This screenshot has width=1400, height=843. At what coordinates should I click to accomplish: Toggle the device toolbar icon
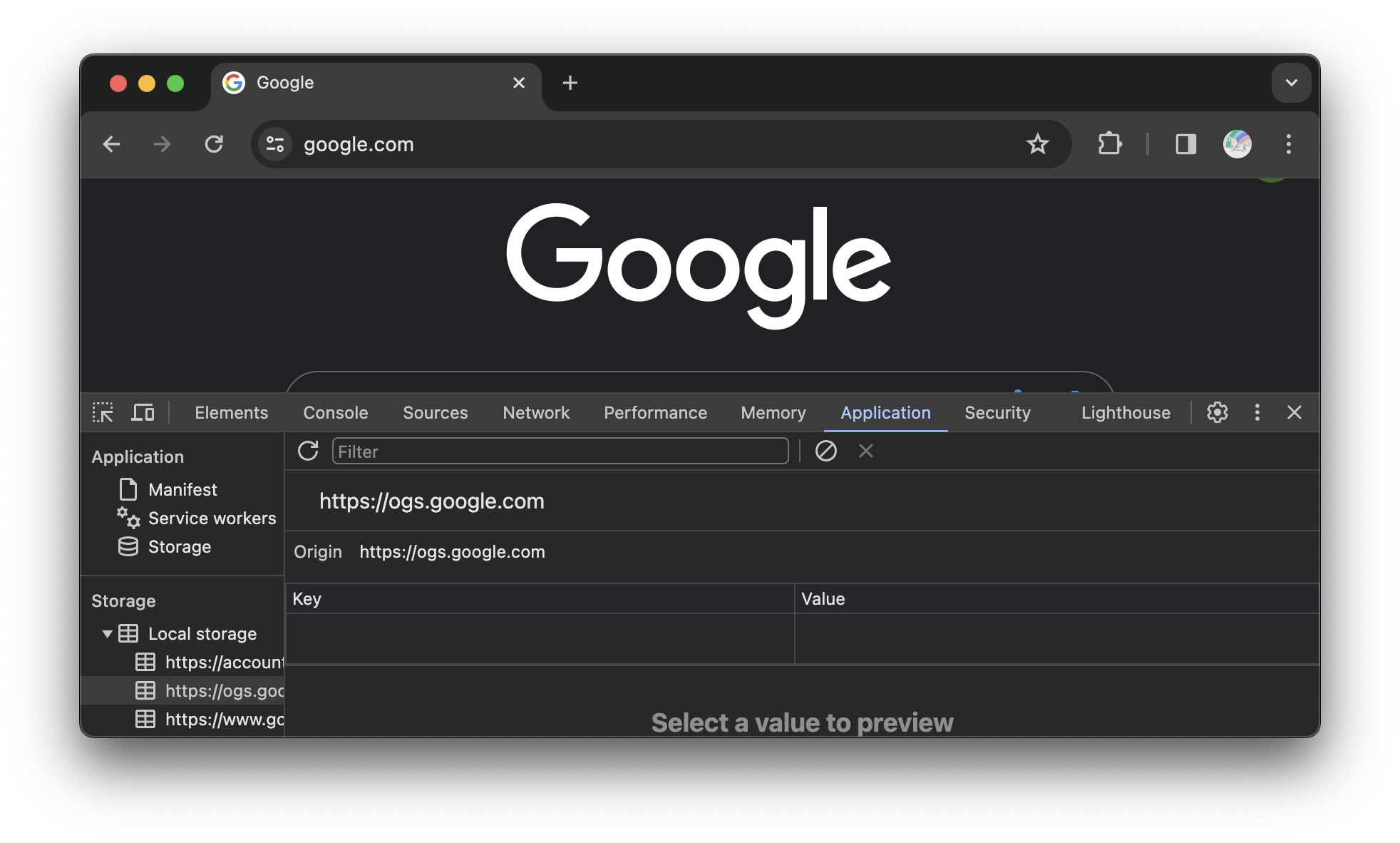pos(143,412)
